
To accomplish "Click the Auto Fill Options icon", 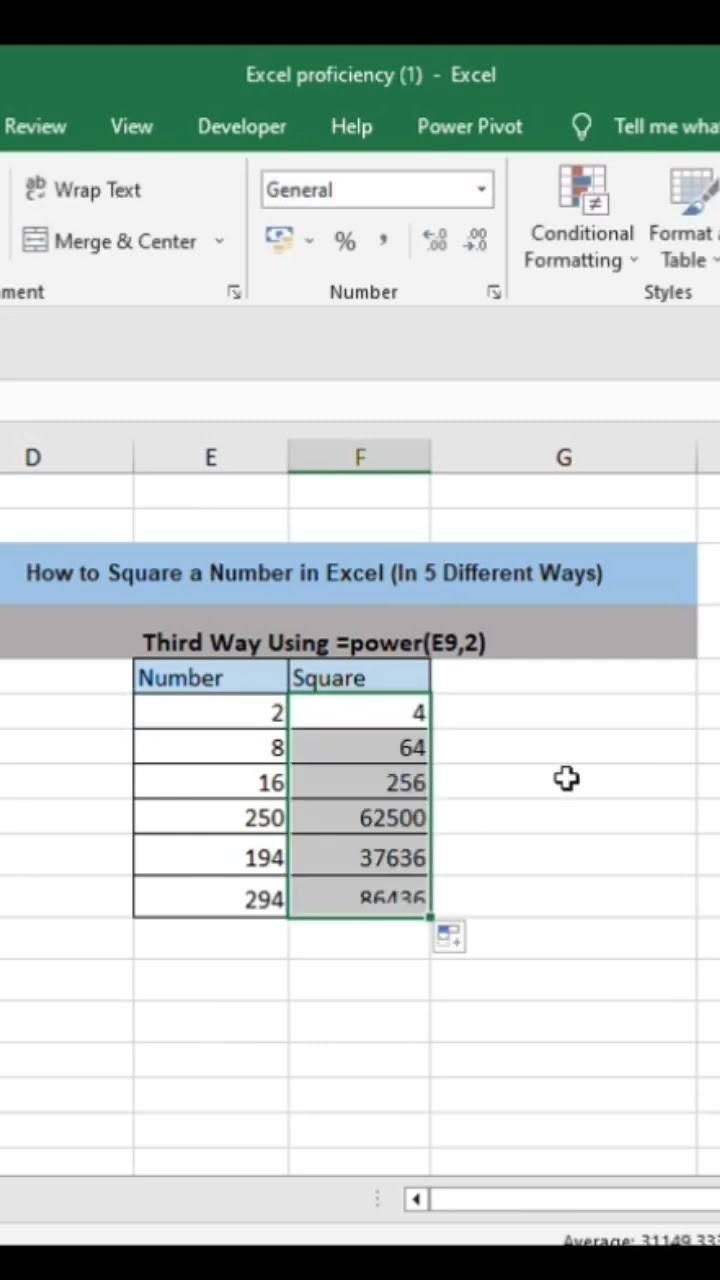I will (x=449, y=937).
